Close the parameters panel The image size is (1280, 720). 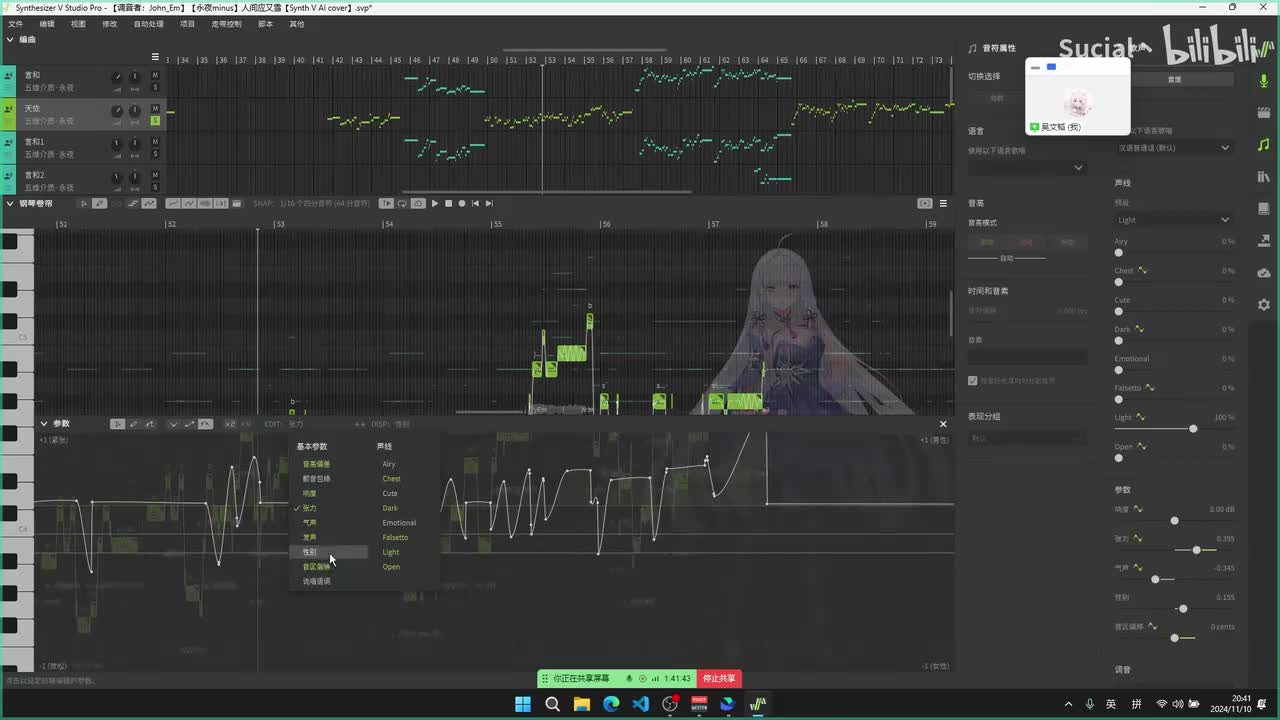click(943, 424)
